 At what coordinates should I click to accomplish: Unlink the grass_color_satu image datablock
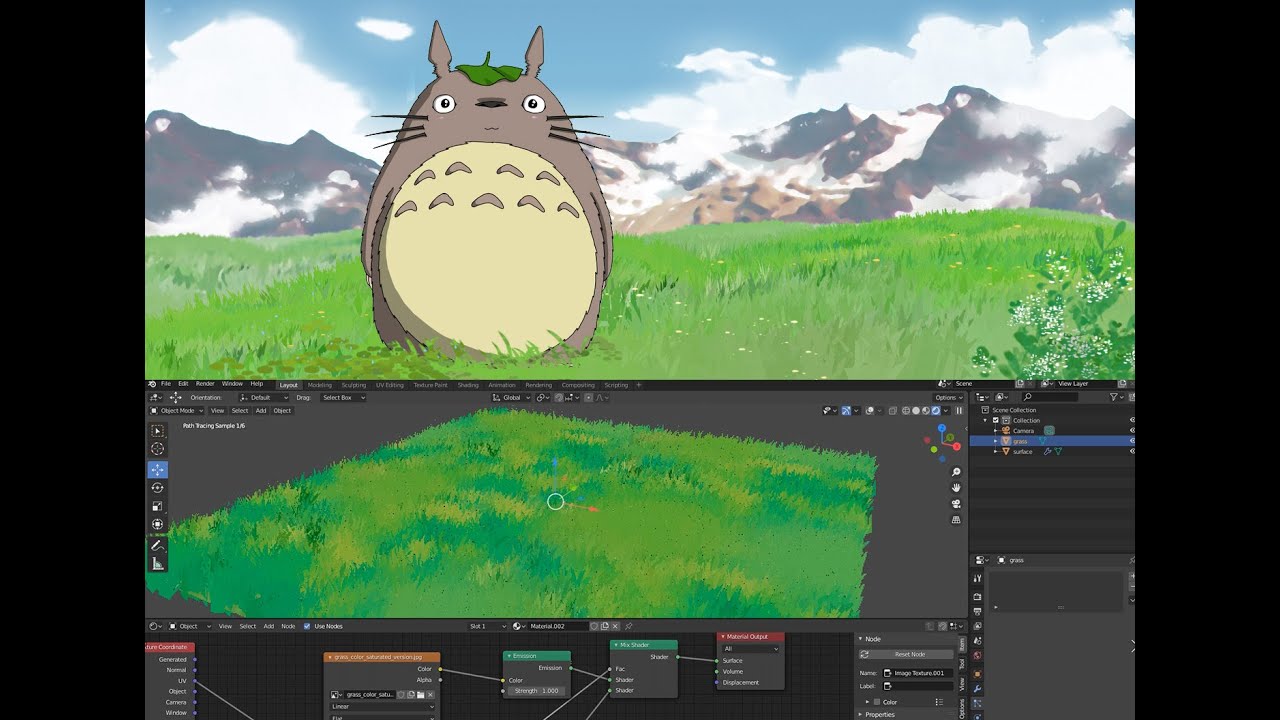tap(431, 694)
